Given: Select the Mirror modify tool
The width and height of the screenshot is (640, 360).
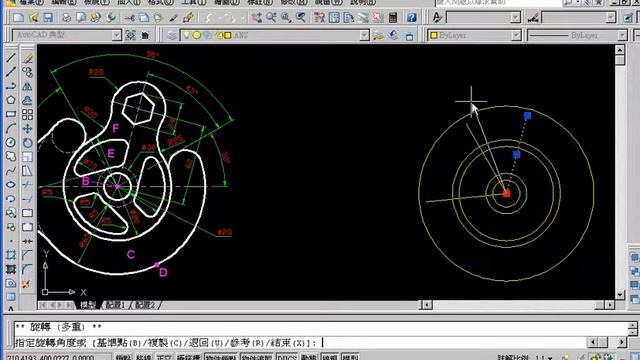Looking at the screenshot, I should point(27,87).
